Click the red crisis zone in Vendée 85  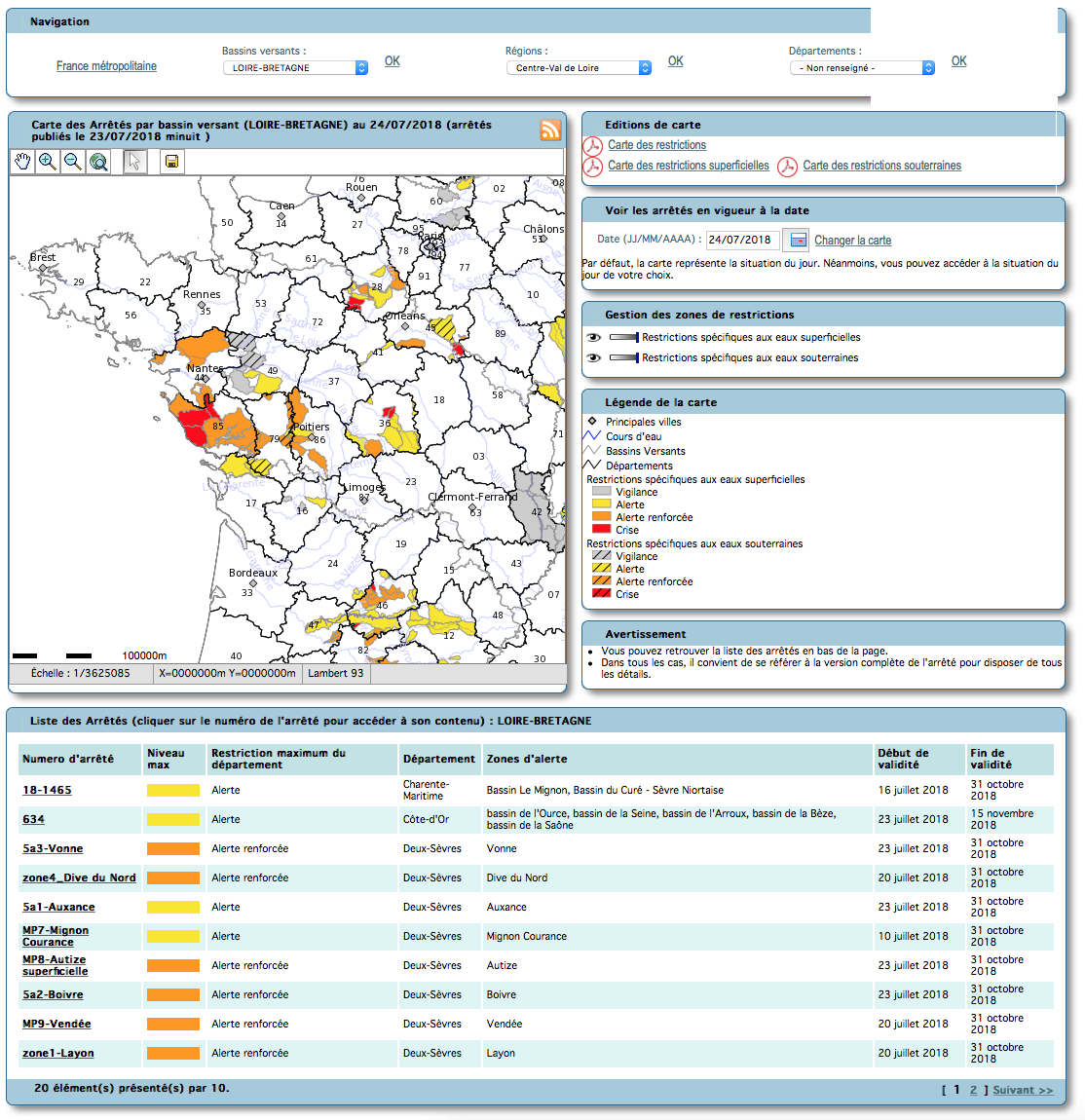tap(193, 426)
